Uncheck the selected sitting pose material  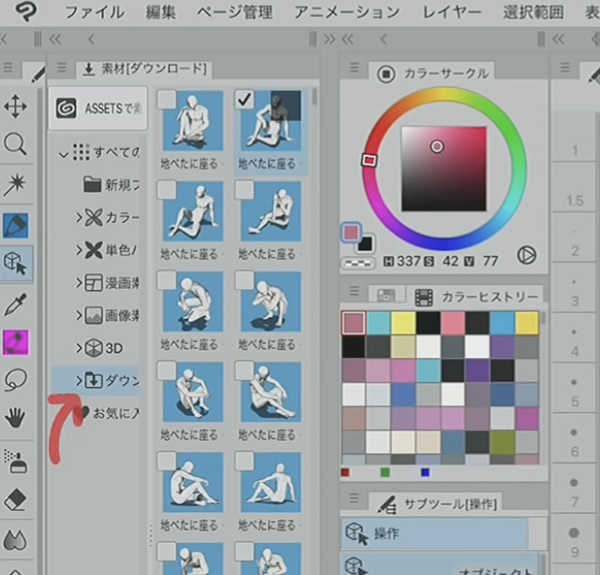click(244, 98)
